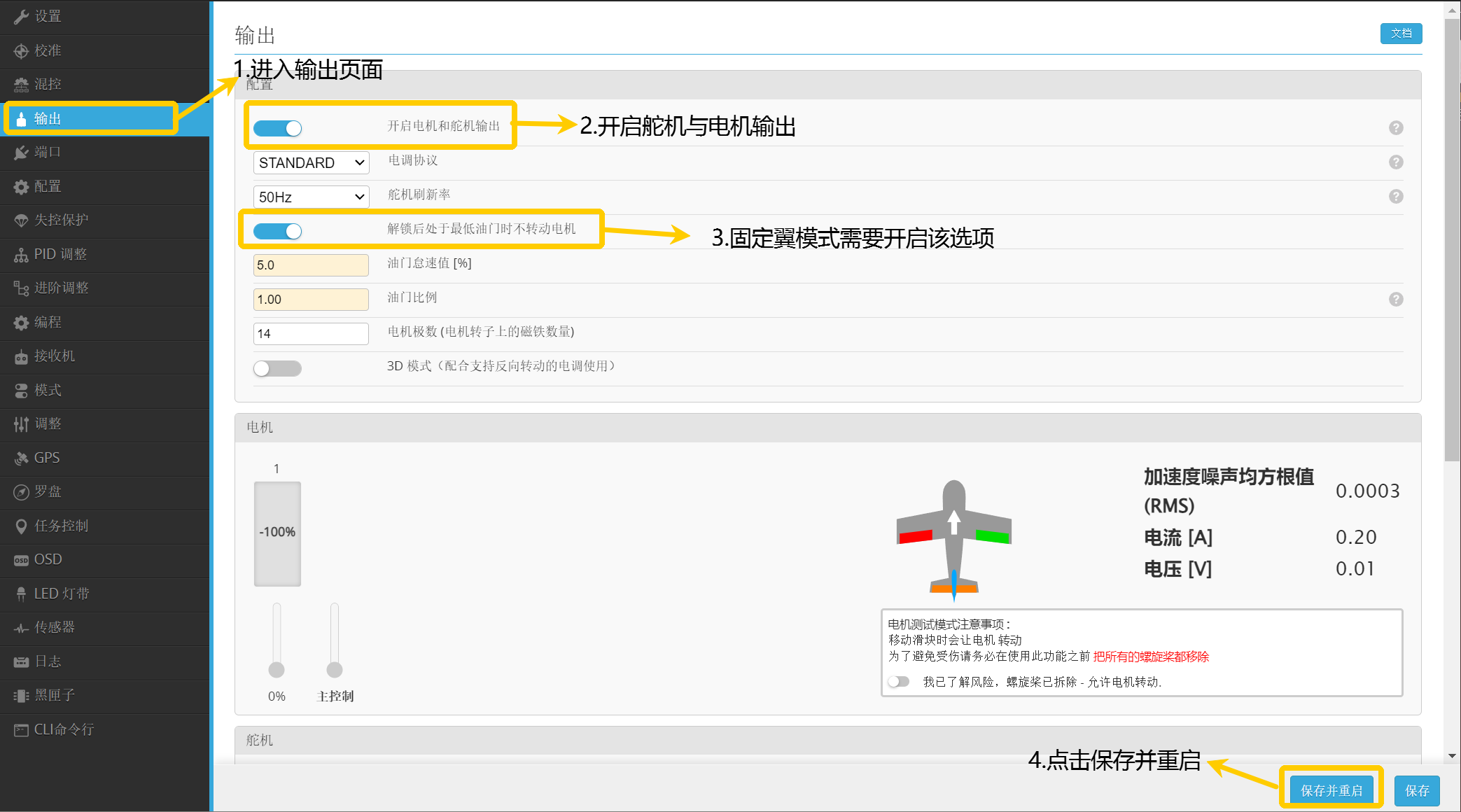Viewport: 1461px width, 812px height.
Task: Click the GPS satellite icon in sidebar
Action: point(21,458)
